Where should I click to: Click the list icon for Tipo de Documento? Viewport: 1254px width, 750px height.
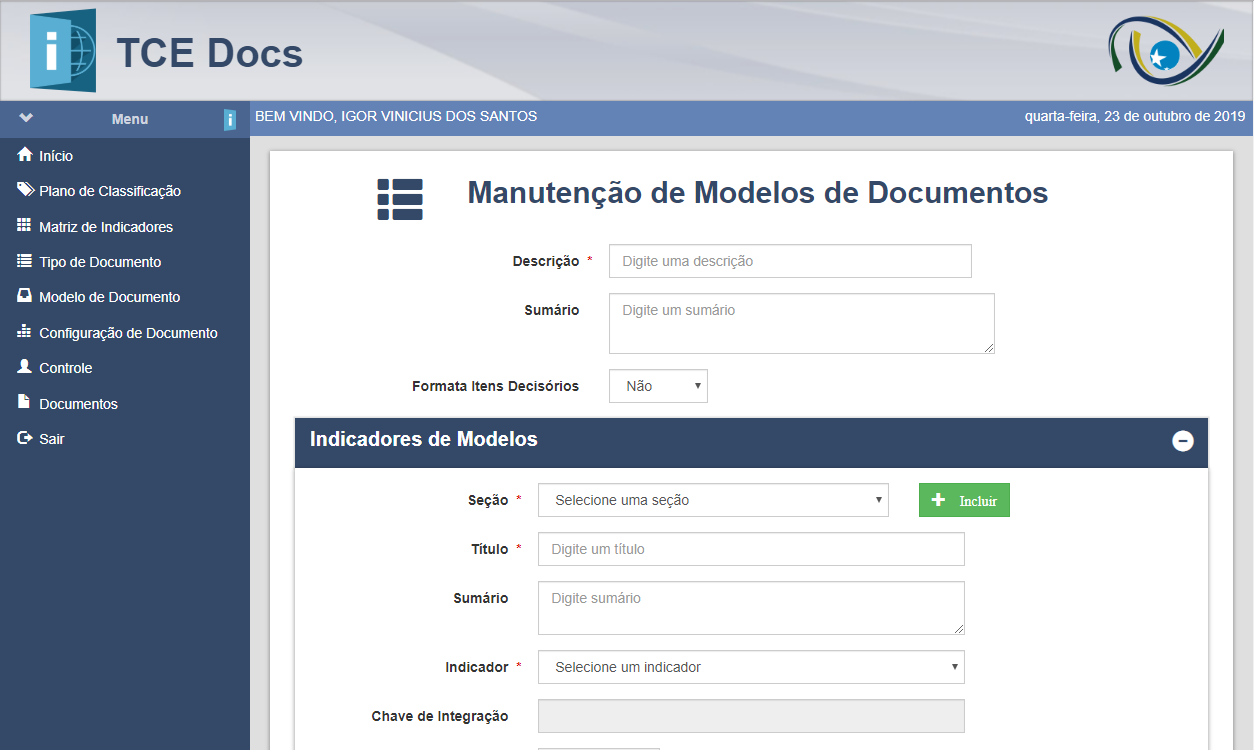click(x=25, y=261)
